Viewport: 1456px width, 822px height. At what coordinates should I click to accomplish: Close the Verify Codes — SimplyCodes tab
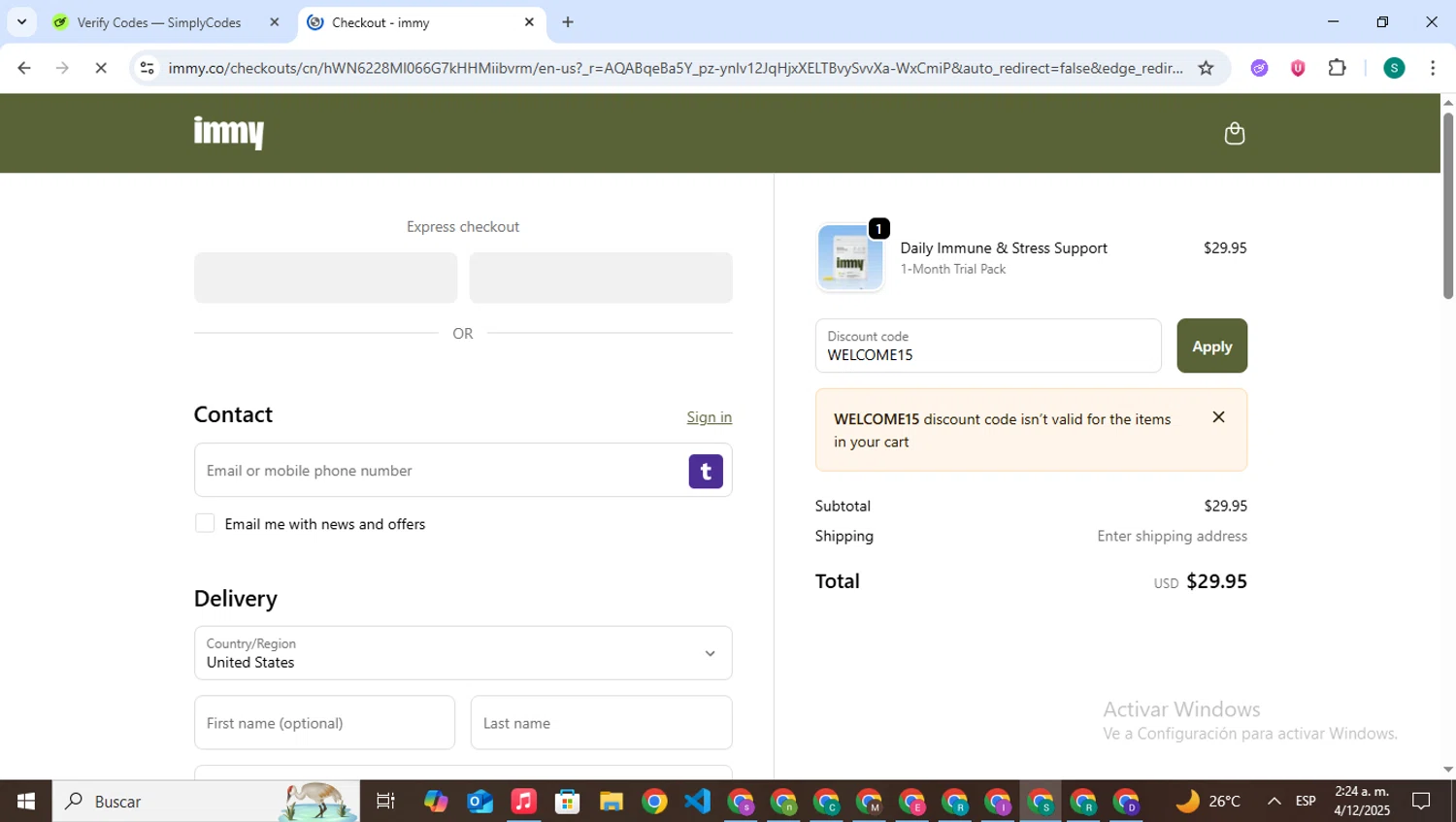[275, 21]
